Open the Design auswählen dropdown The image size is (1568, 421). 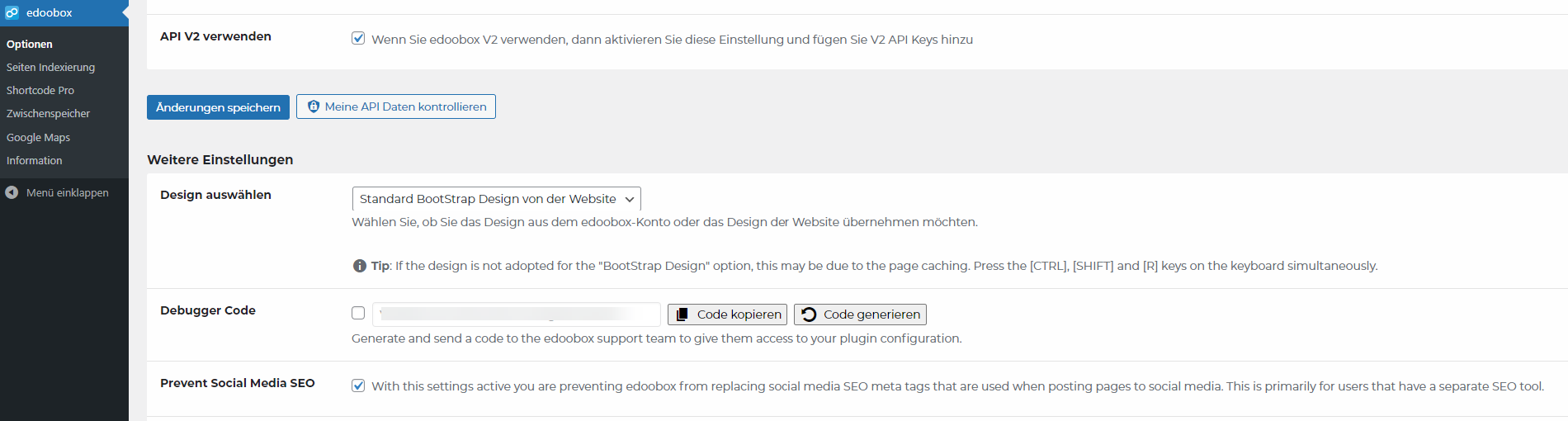point(495,199)
